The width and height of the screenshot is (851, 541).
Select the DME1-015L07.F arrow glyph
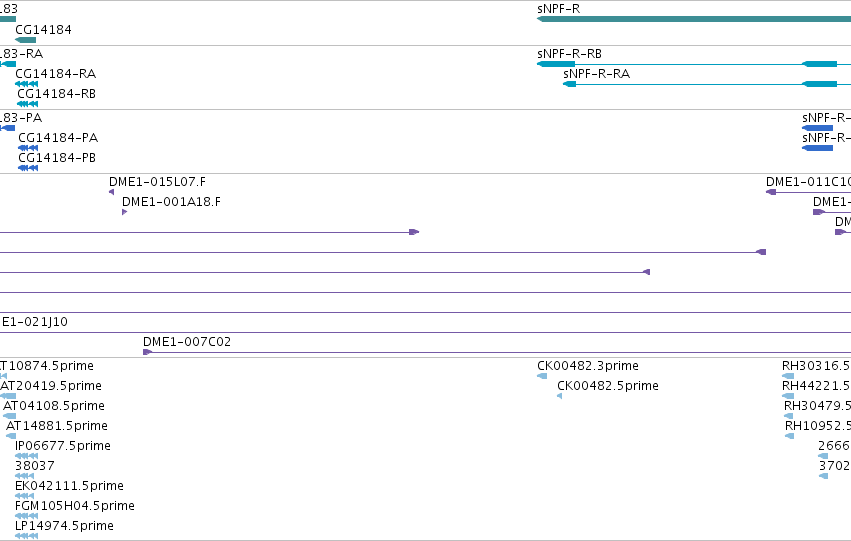click(111, 192)
